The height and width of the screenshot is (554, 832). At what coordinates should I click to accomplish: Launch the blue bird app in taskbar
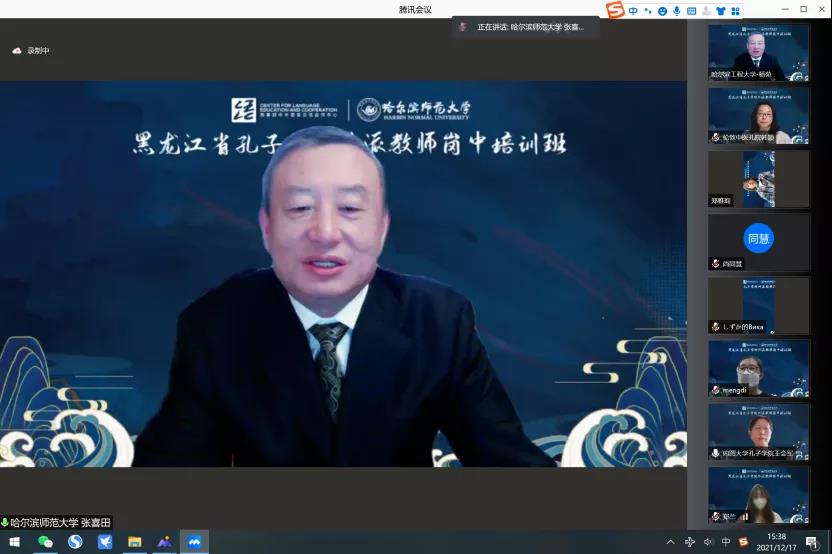(105, 542)
